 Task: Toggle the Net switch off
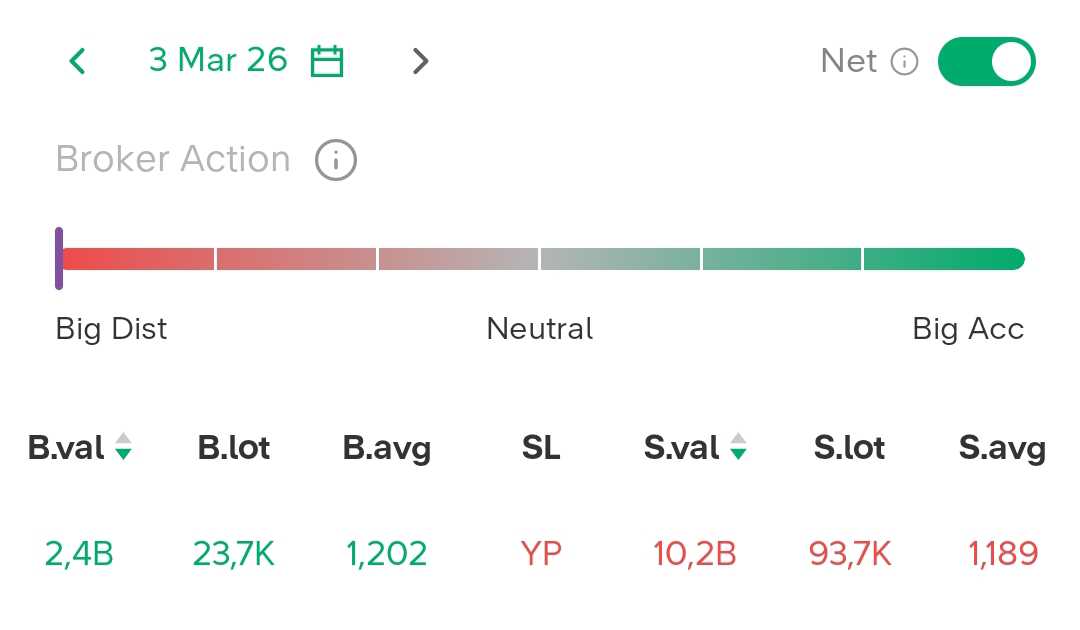pyautogui.click(x=986, y=62)
